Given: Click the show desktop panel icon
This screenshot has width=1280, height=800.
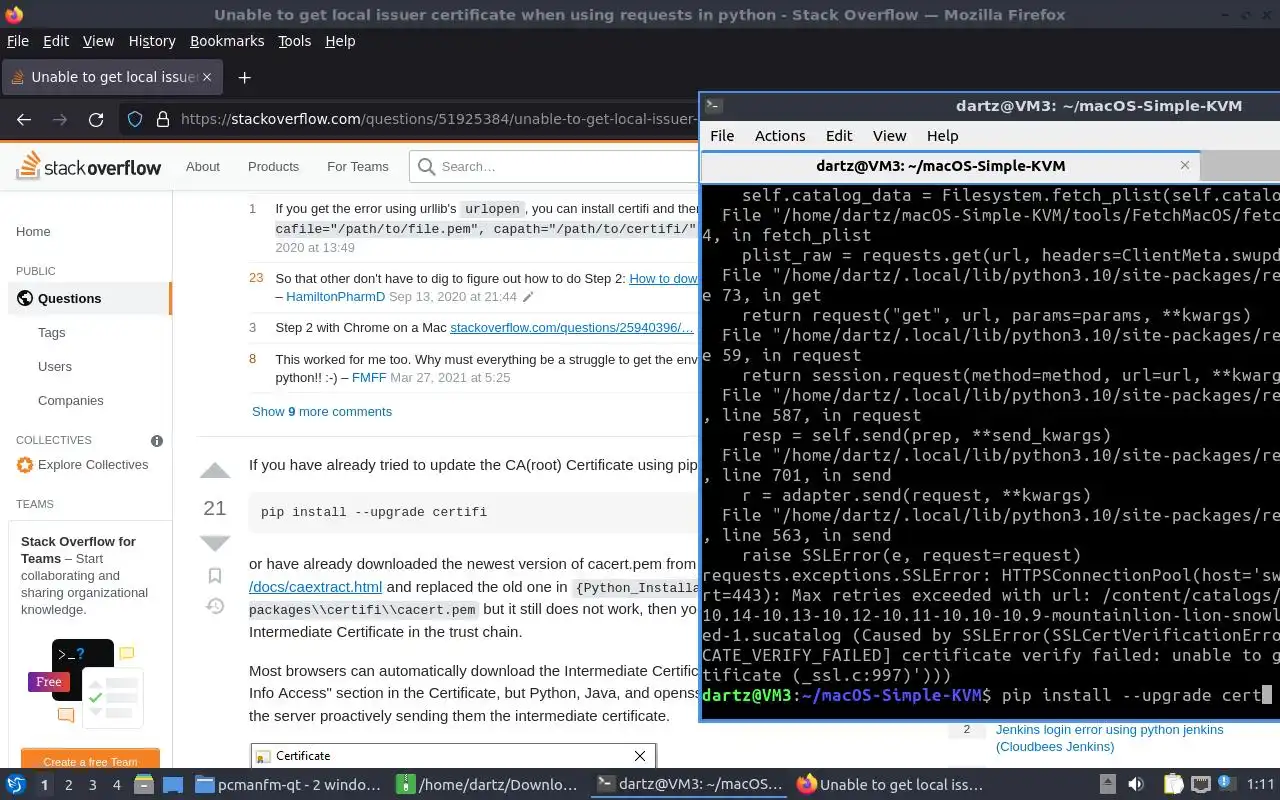Looking at the screenshot, I should click(x=172, y=785).
